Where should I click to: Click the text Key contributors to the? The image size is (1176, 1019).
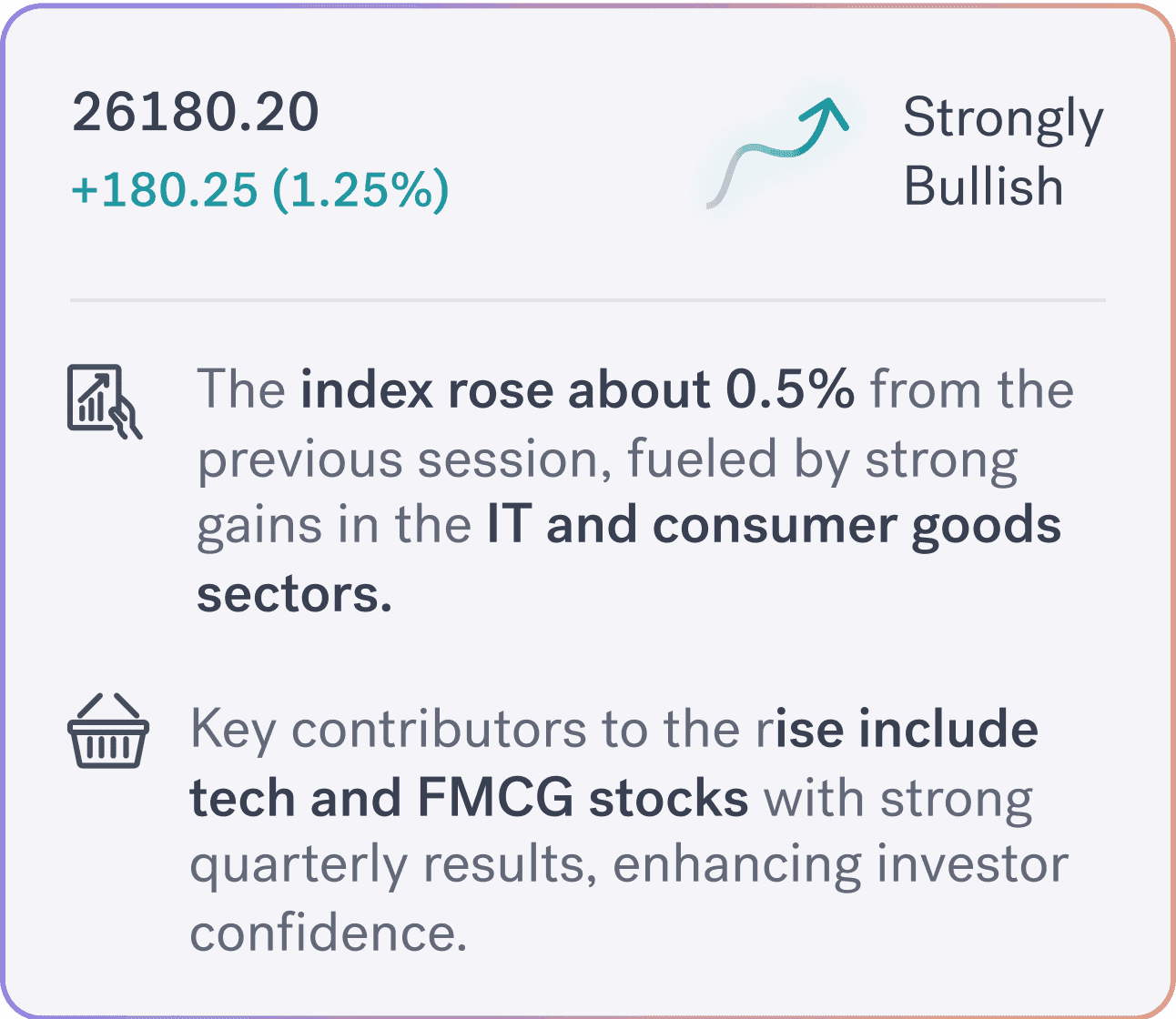pos(468,731)
